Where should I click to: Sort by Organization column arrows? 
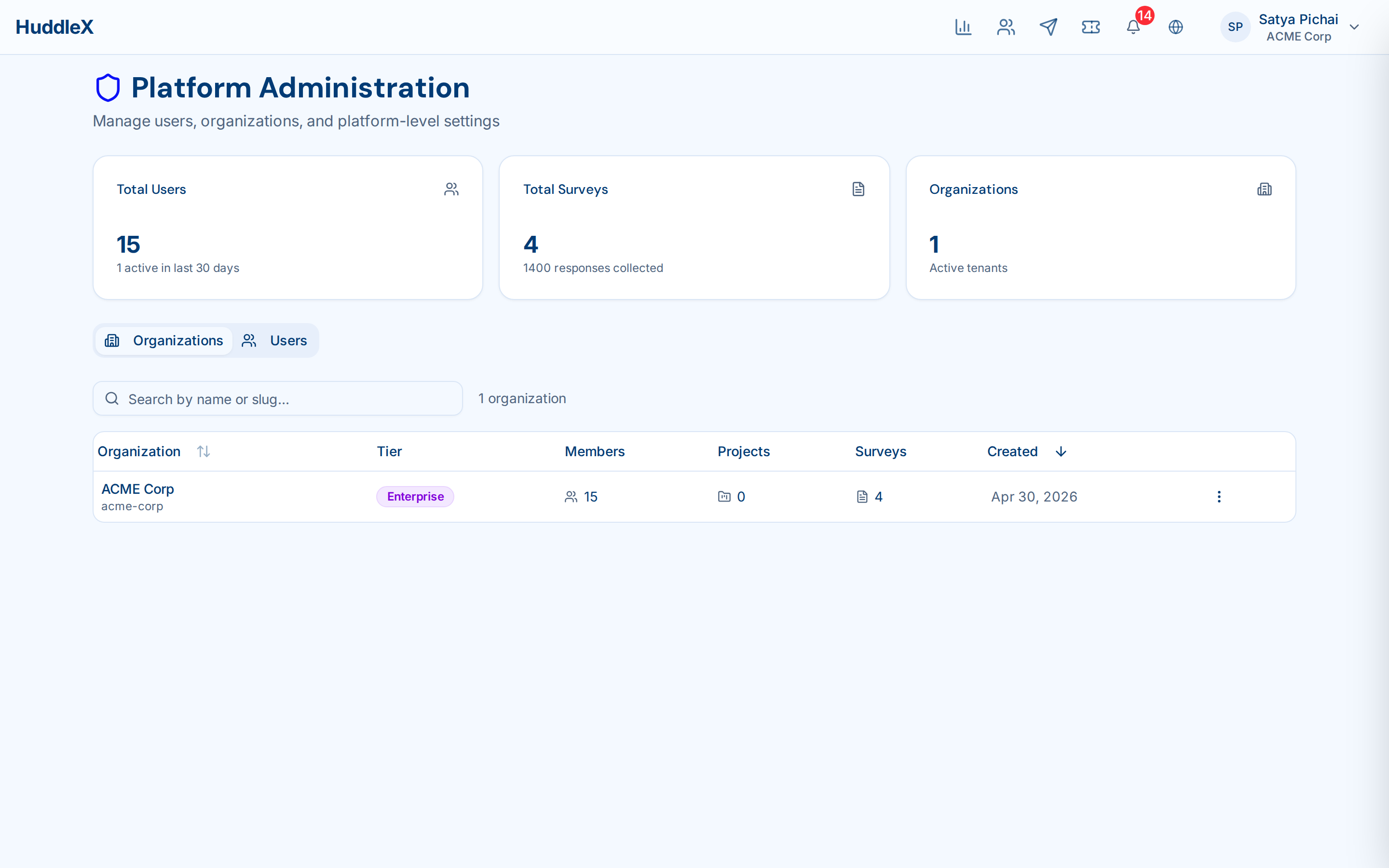[x=203, y=452]
